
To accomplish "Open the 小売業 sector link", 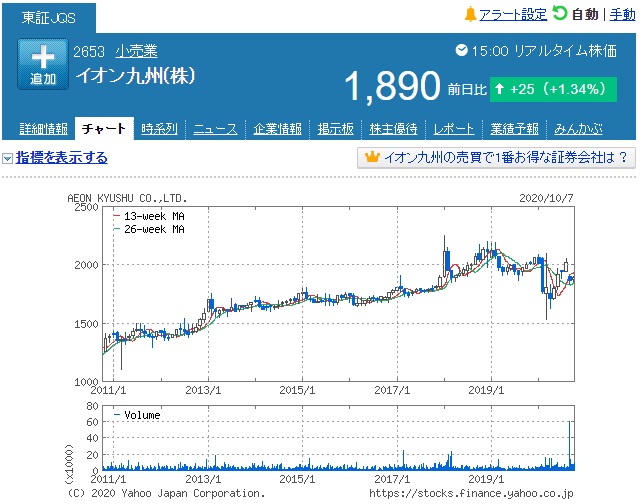I will (136, 51).
